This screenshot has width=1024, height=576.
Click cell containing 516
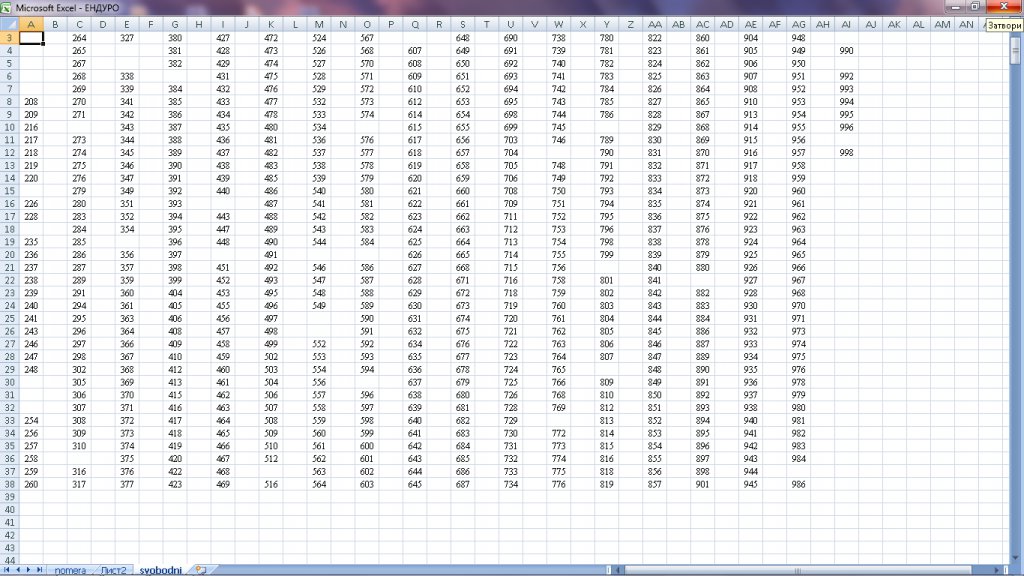click(271, 485)
